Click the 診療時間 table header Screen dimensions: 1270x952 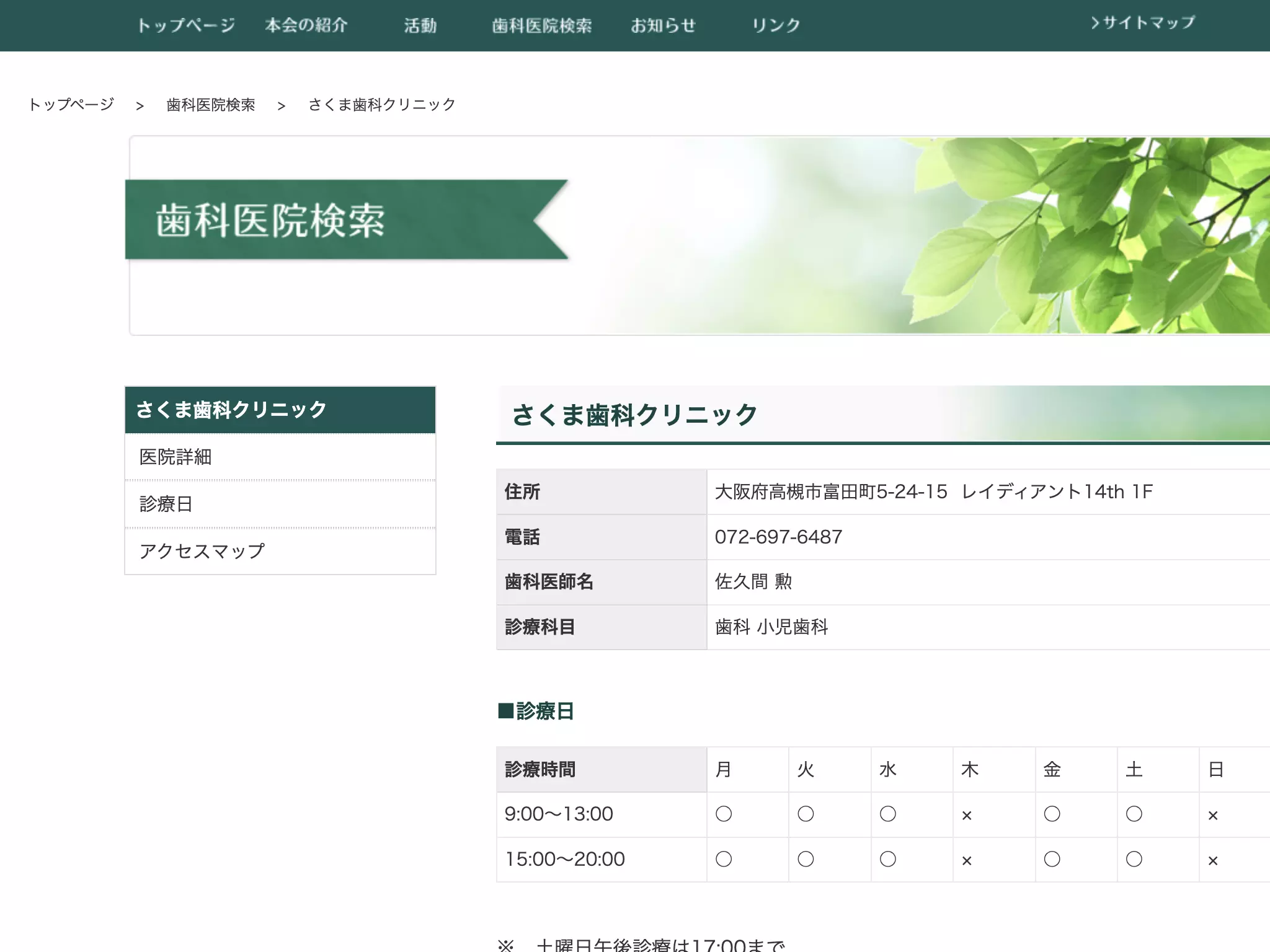point(602,769)
